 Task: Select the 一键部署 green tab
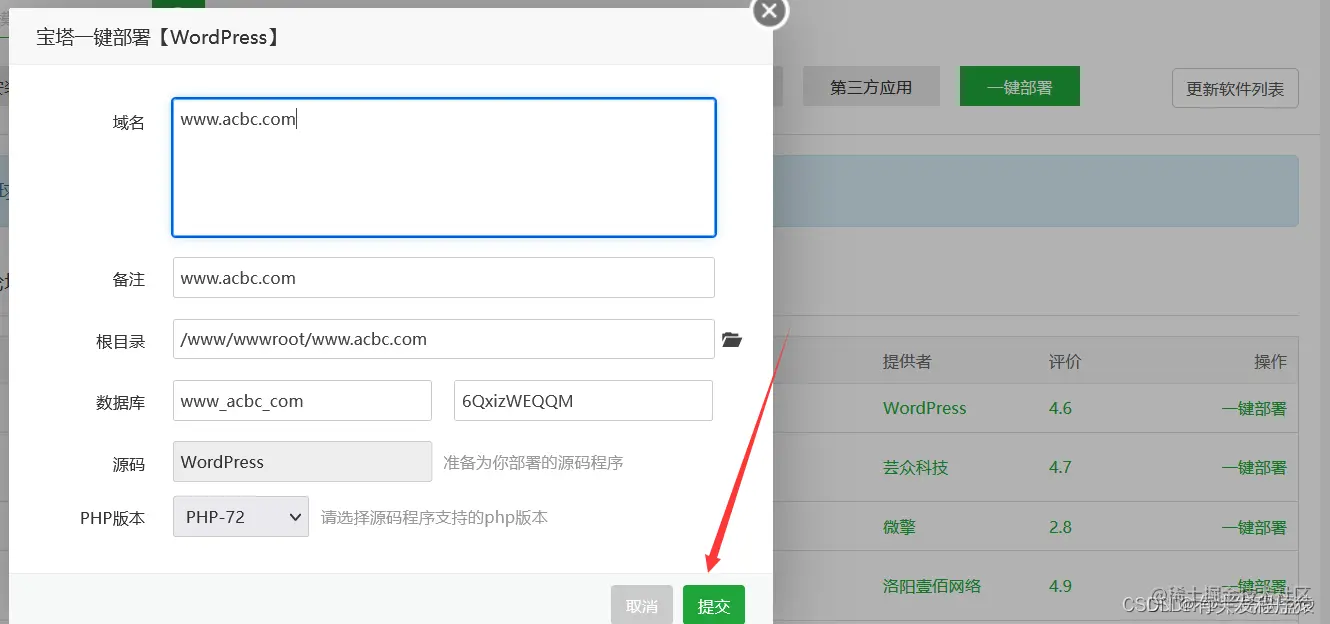click(x=1020, y=87)
